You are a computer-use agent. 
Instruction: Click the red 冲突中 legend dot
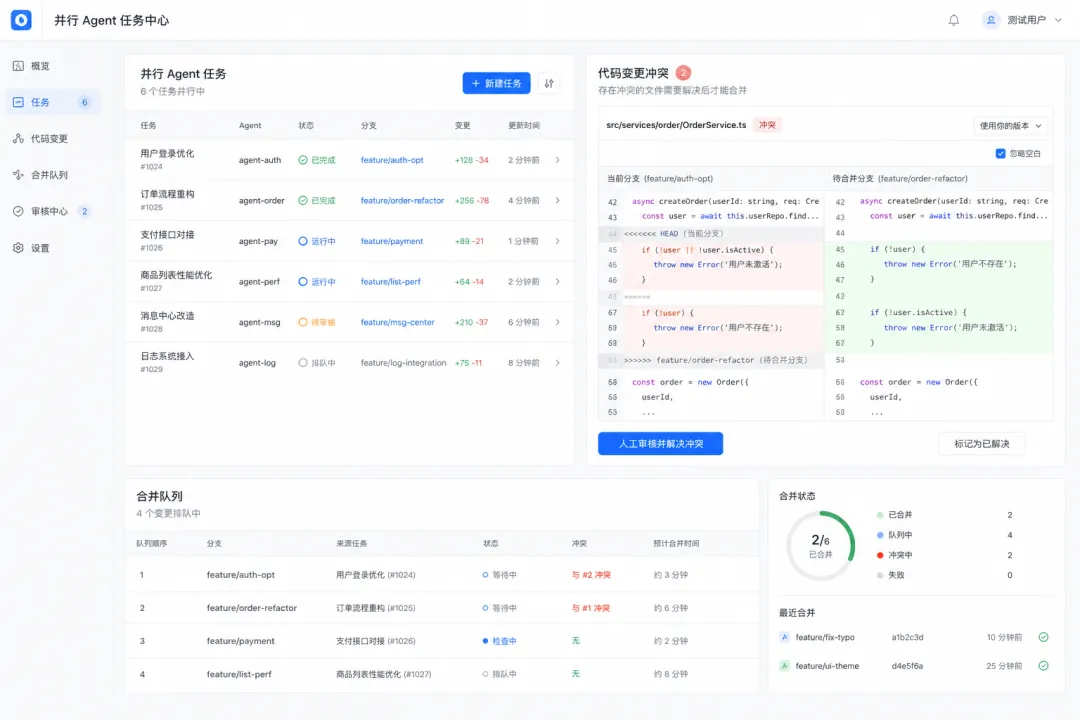[x=880, y=555]
